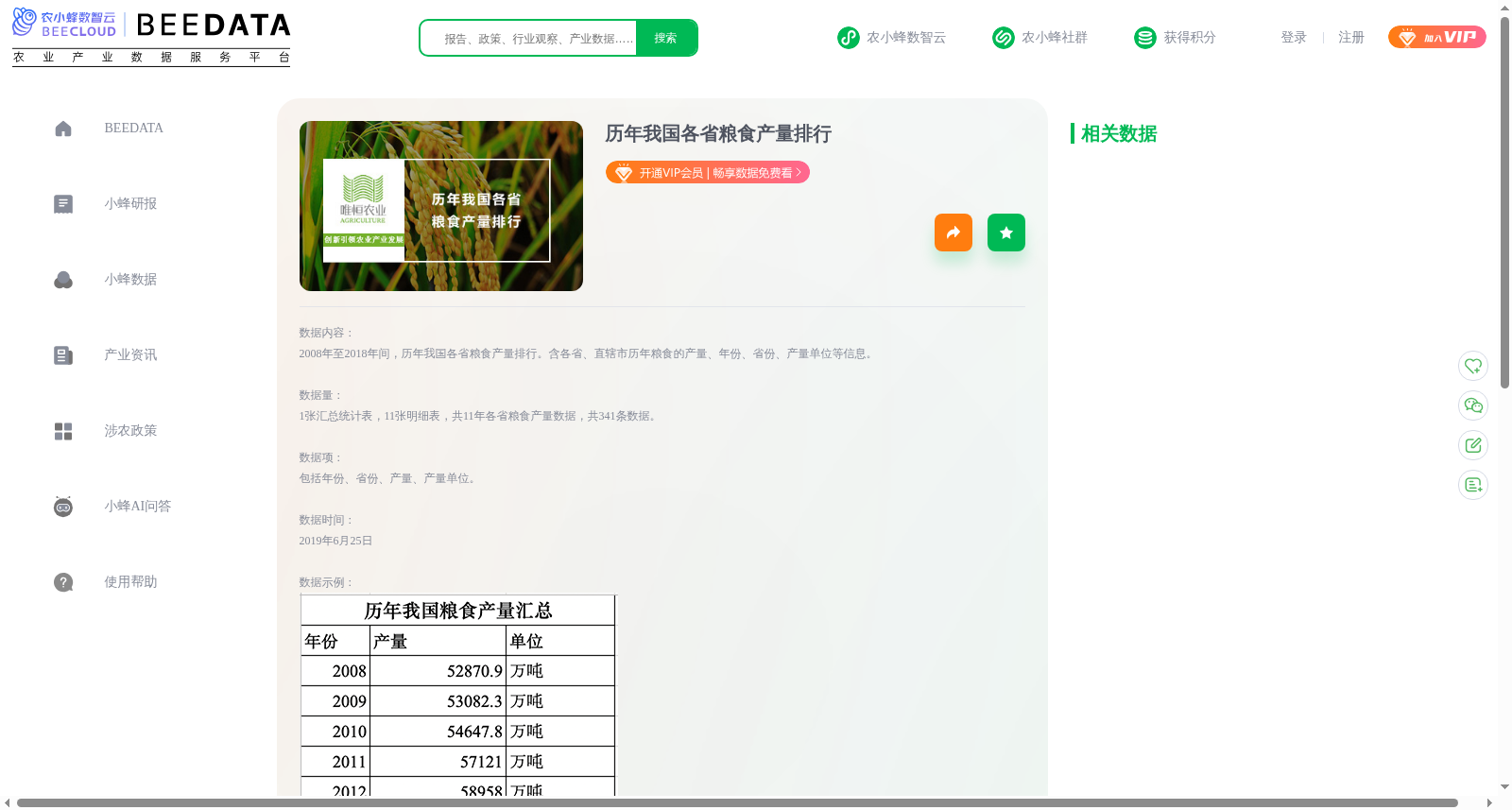Open the 获得积分 link

pos(1190,38)
